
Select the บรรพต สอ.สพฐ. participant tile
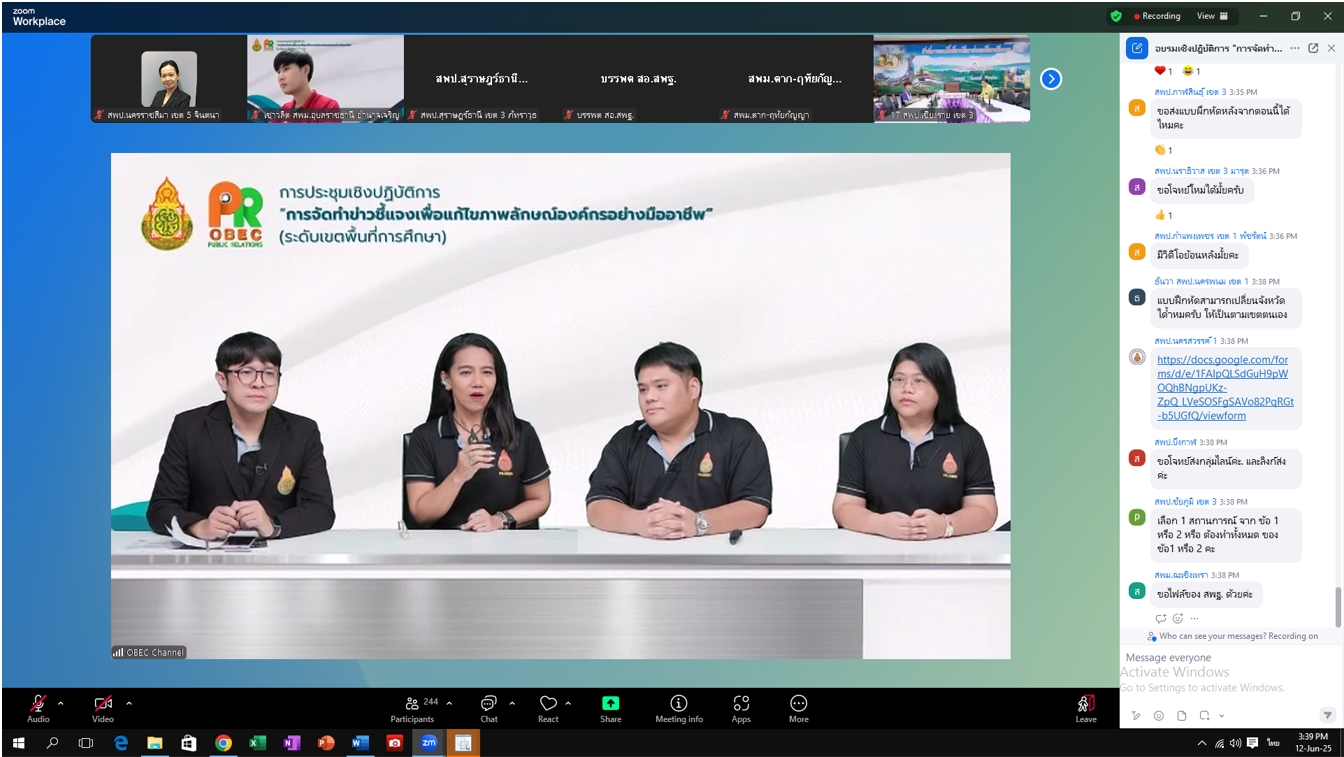coord(638,79)
